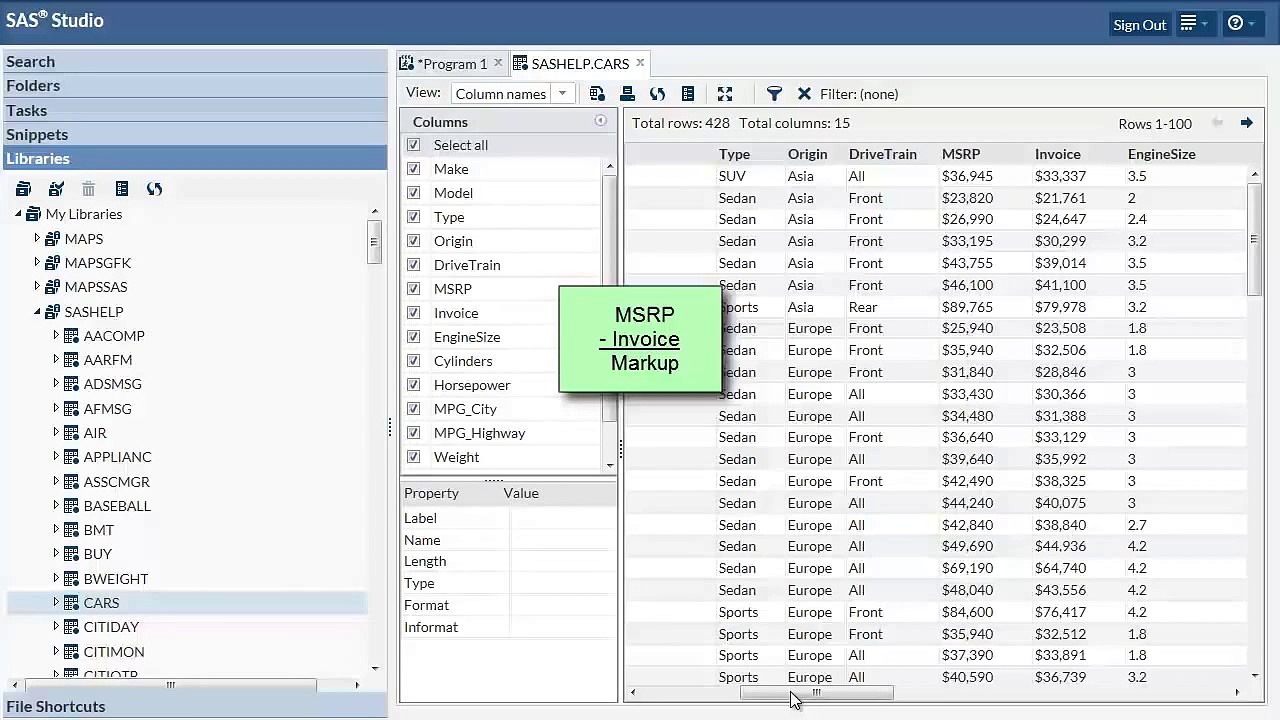Uncheck the Cylinders column checkbox
1280x720 pixels.
pos(413,361)
